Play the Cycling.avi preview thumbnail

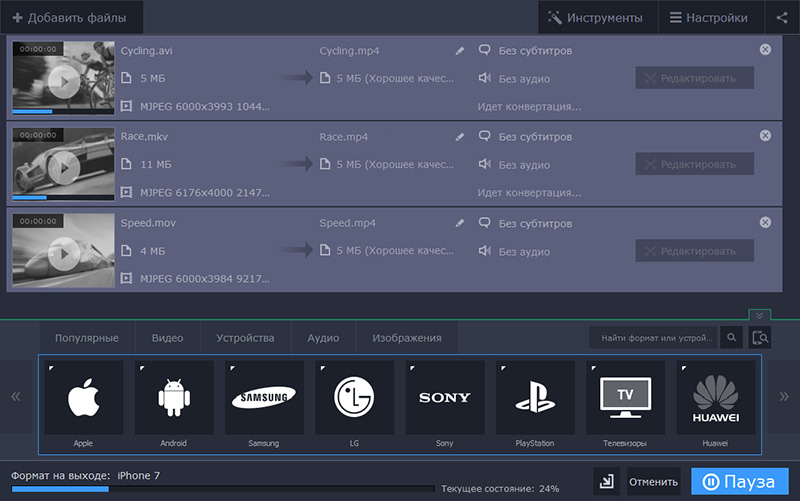(64, 81)
